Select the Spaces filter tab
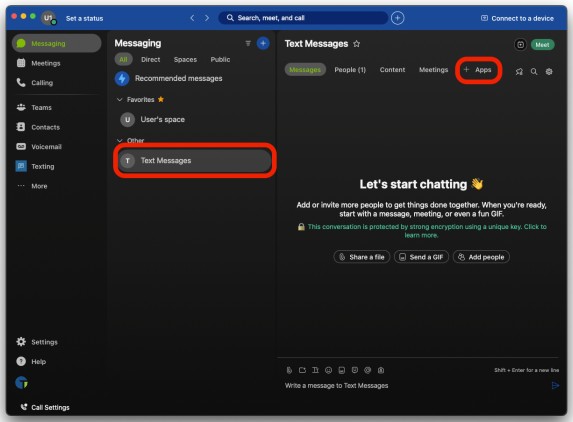Screen dimensions: 573x422 pos(185,60)
